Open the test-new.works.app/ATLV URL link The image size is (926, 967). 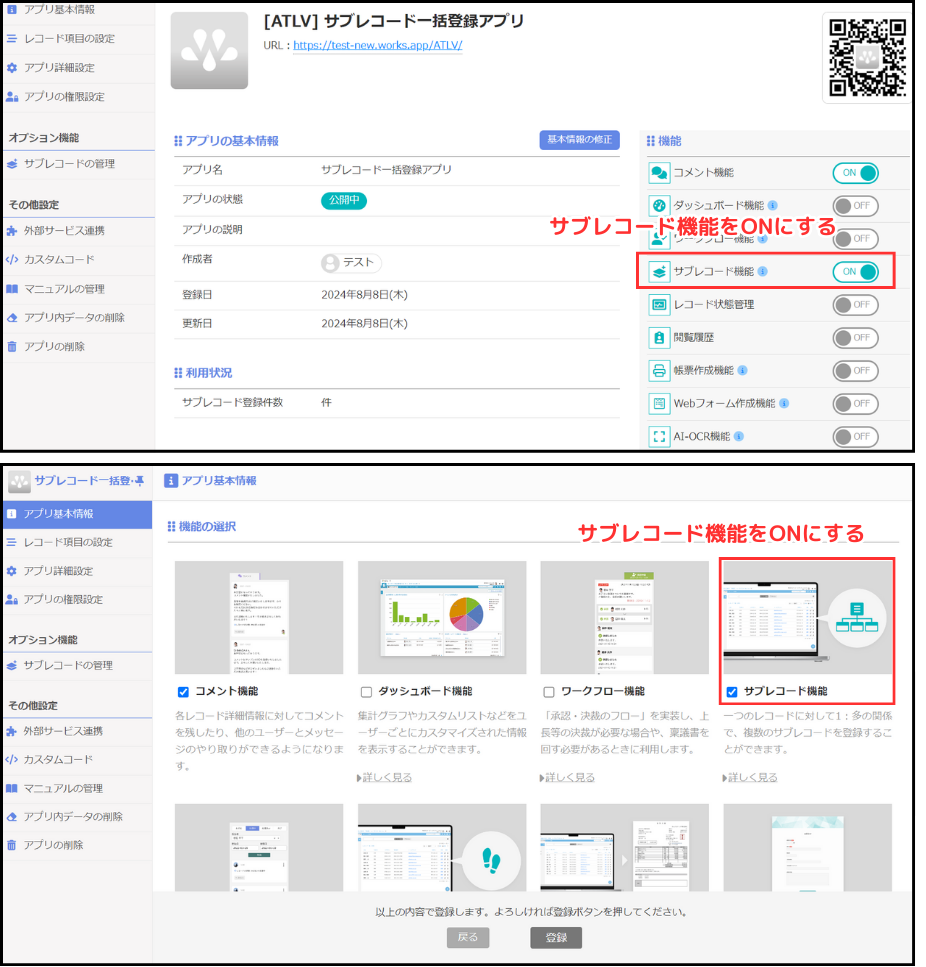point(378,45)
